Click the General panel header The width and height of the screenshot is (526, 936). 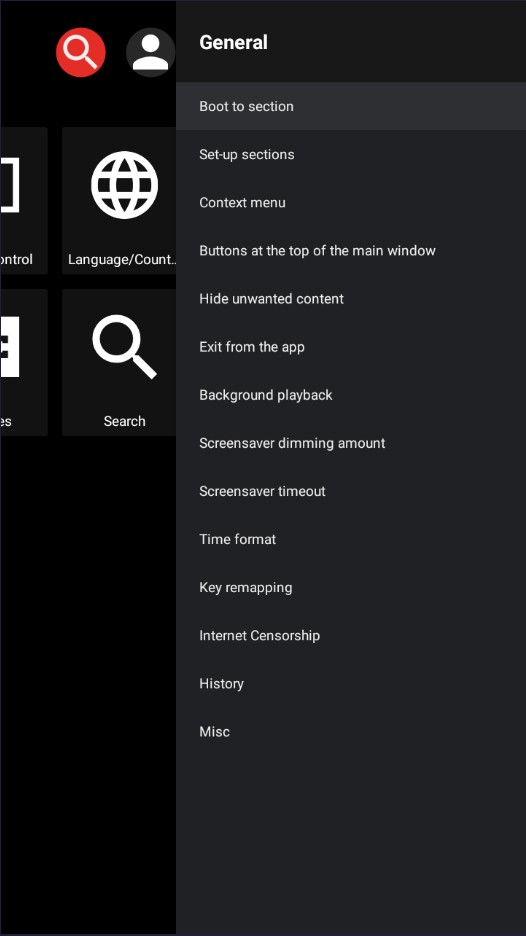point(233,42)
